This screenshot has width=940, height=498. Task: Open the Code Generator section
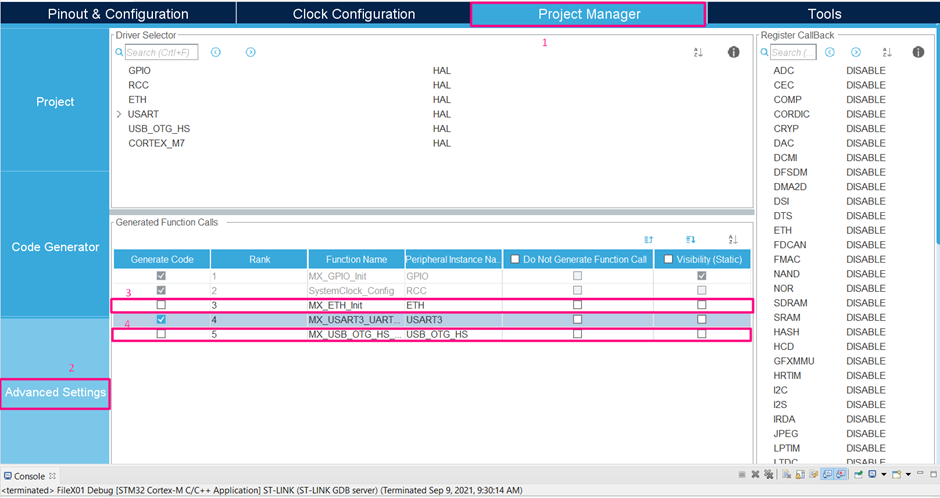coord(55,246)
